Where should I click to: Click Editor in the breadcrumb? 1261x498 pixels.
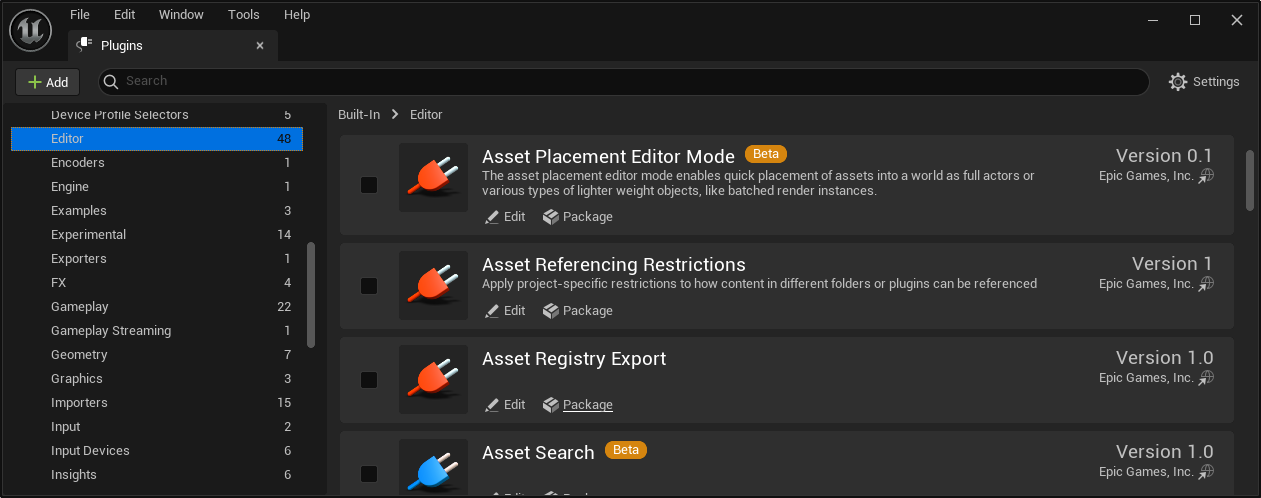[426, 115]
